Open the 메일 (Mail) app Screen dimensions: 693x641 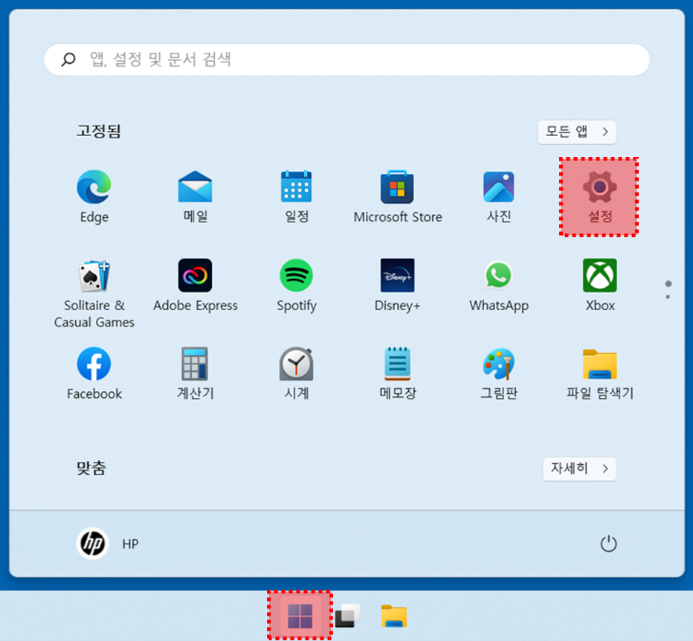[x=195, y=196]
